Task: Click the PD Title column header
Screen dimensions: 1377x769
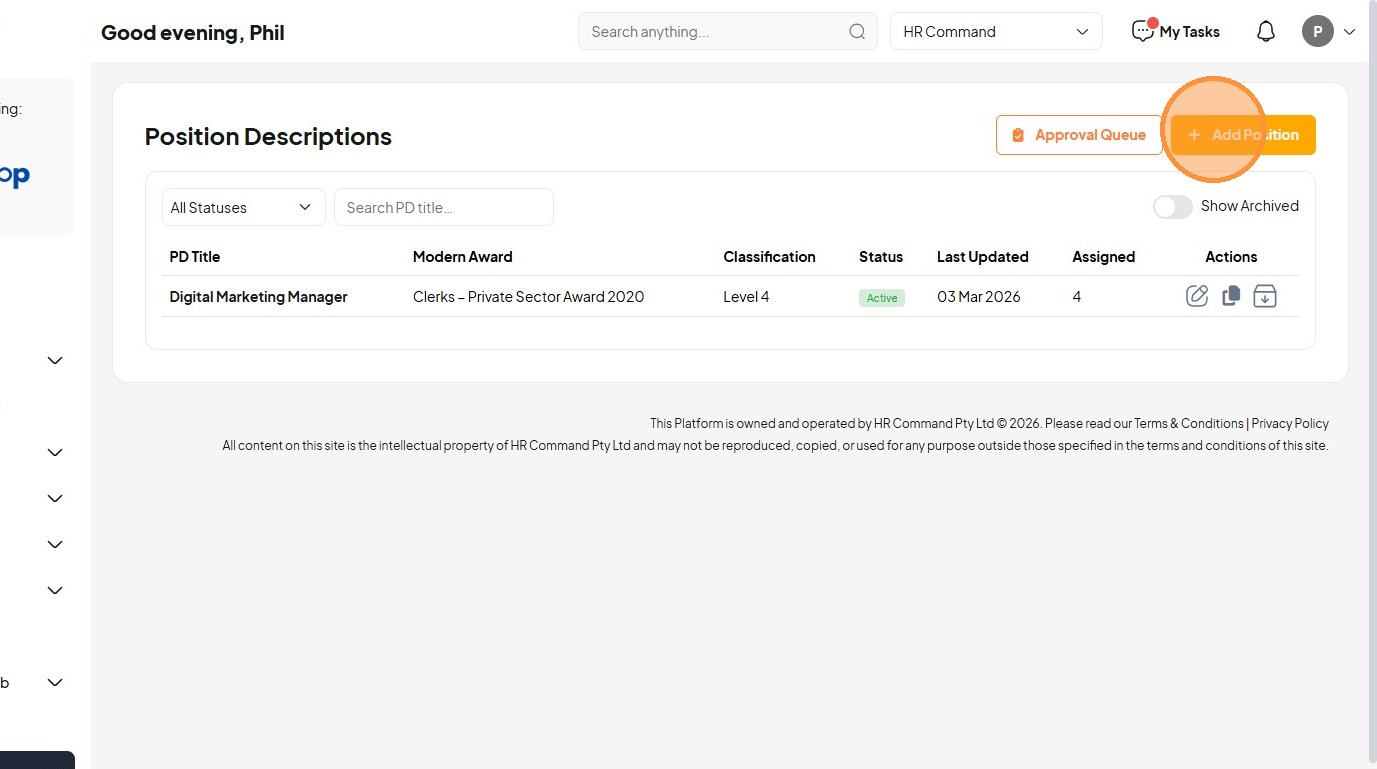Action: coord(195,257)
